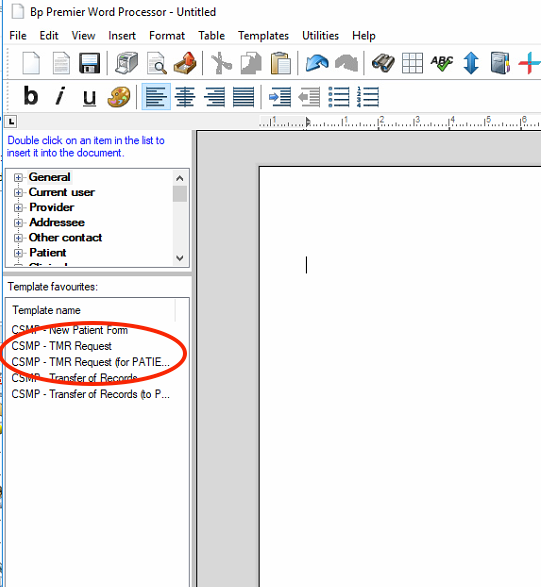541x587 pixels.
Task: Toggle italic formatting
Action: (x=60, y=96)
